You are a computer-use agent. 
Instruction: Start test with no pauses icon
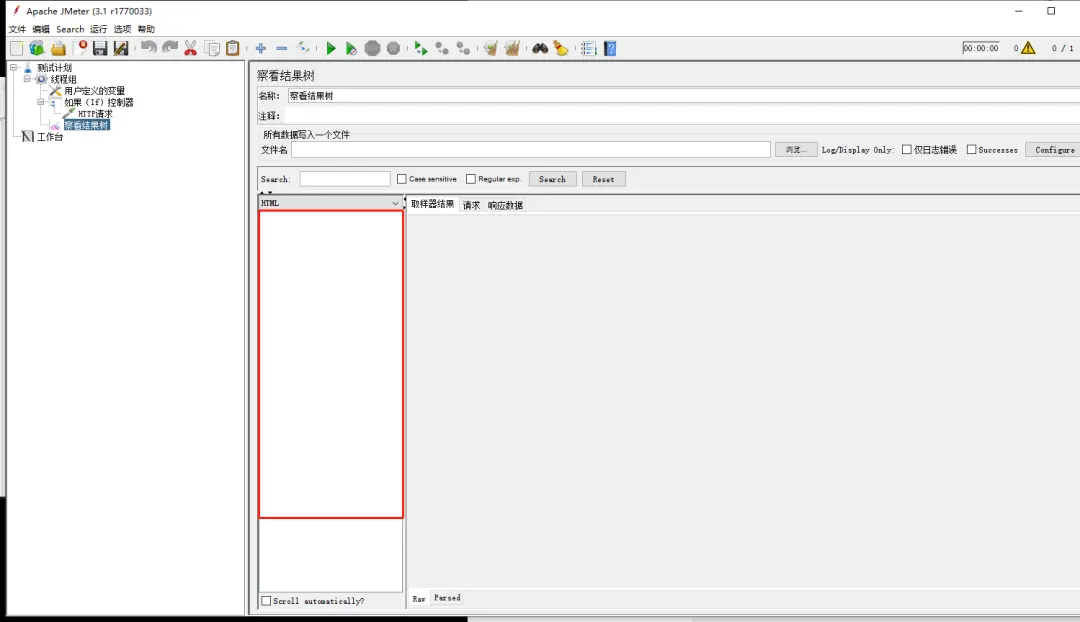tap(351, 48)
